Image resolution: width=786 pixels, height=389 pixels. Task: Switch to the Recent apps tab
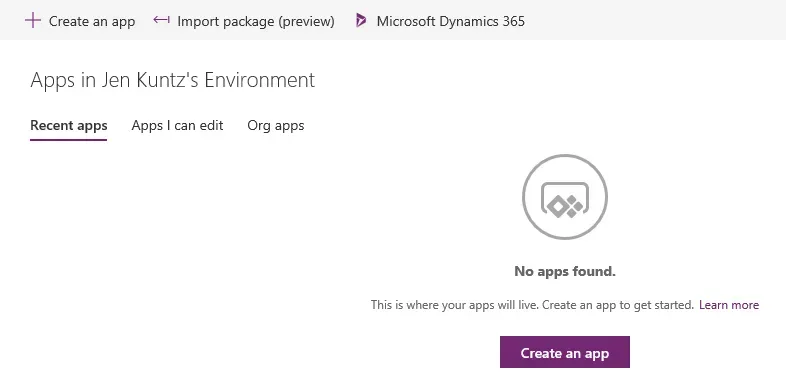(69, 125)
